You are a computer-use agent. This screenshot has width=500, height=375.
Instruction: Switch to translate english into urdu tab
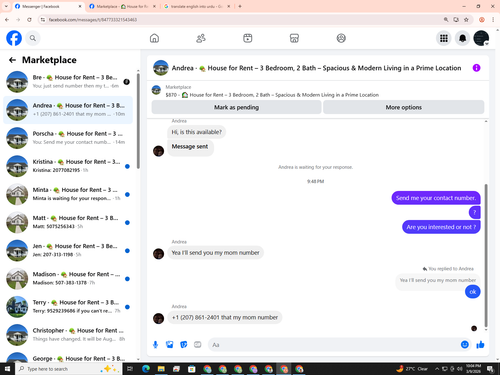tap(197, 6)
